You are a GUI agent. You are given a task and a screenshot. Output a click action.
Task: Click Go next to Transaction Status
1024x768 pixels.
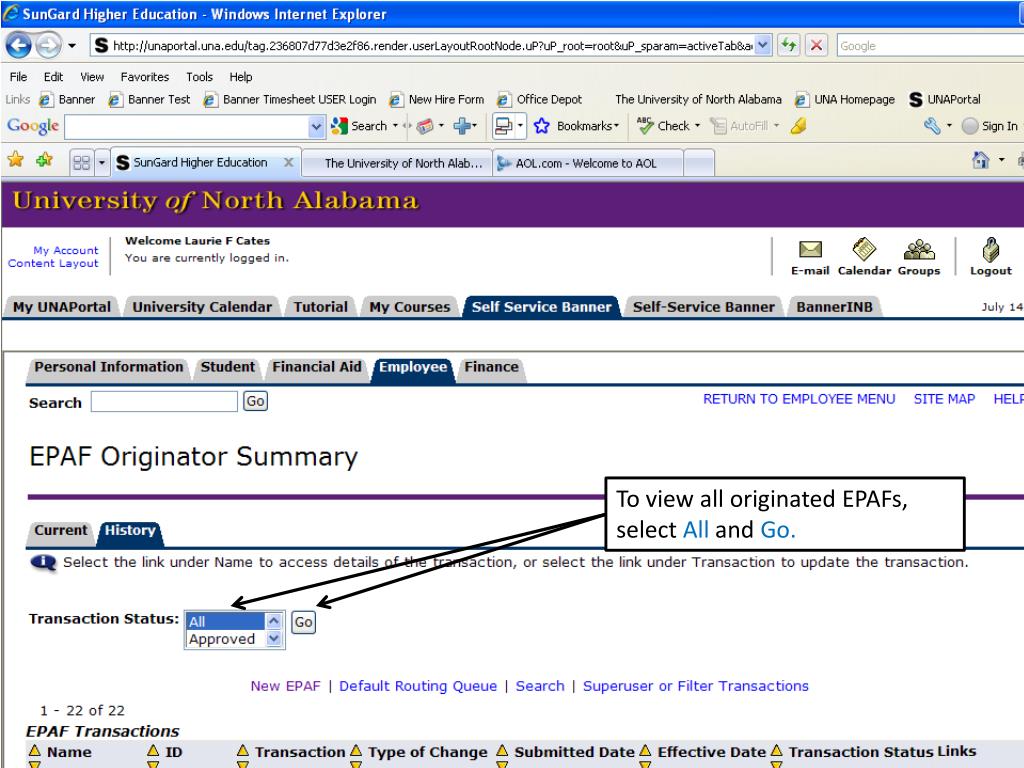[303, 622]
